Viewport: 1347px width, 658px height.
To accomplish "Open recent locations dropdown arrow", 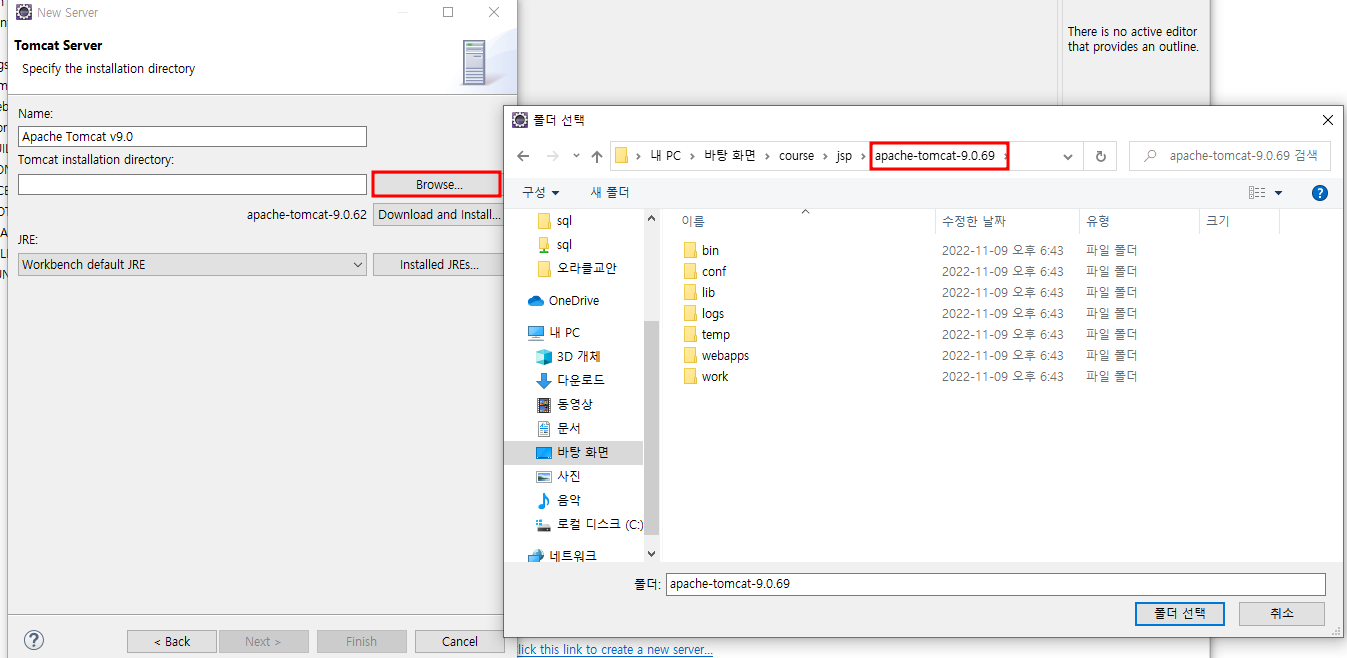I will coord(576,156).
